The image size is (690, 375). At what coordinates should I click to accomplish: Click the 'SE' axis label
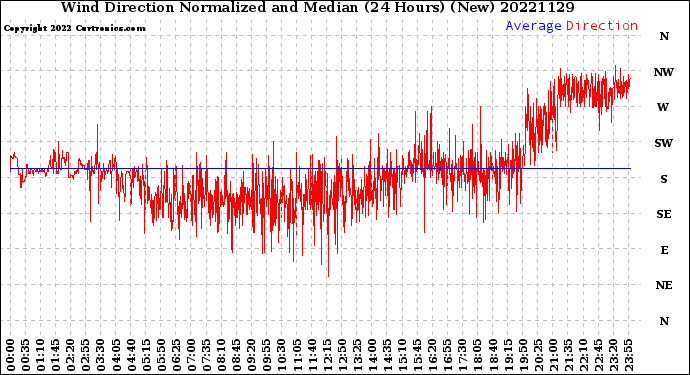point(664,214)
